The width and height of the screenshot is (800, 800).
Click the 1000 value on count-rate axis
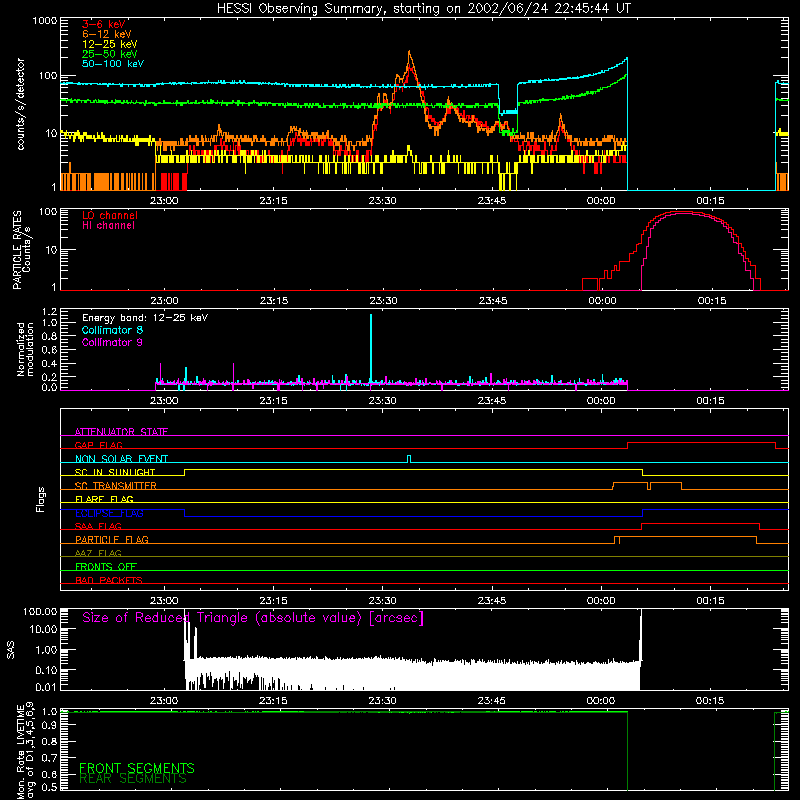coord(44,21)
